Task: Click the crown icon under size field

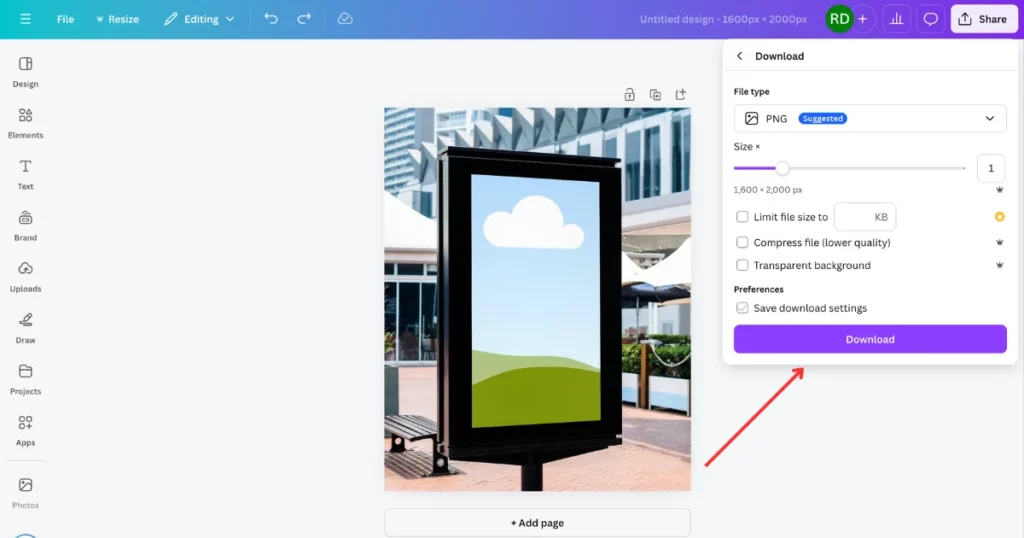Action: point(999,190)
